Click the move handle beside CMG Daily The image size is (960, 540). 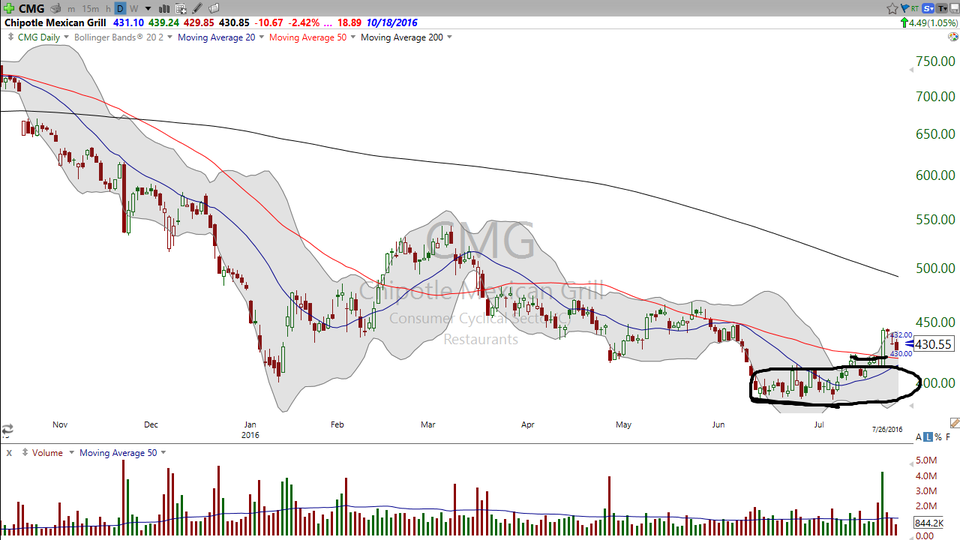(10, 37)
